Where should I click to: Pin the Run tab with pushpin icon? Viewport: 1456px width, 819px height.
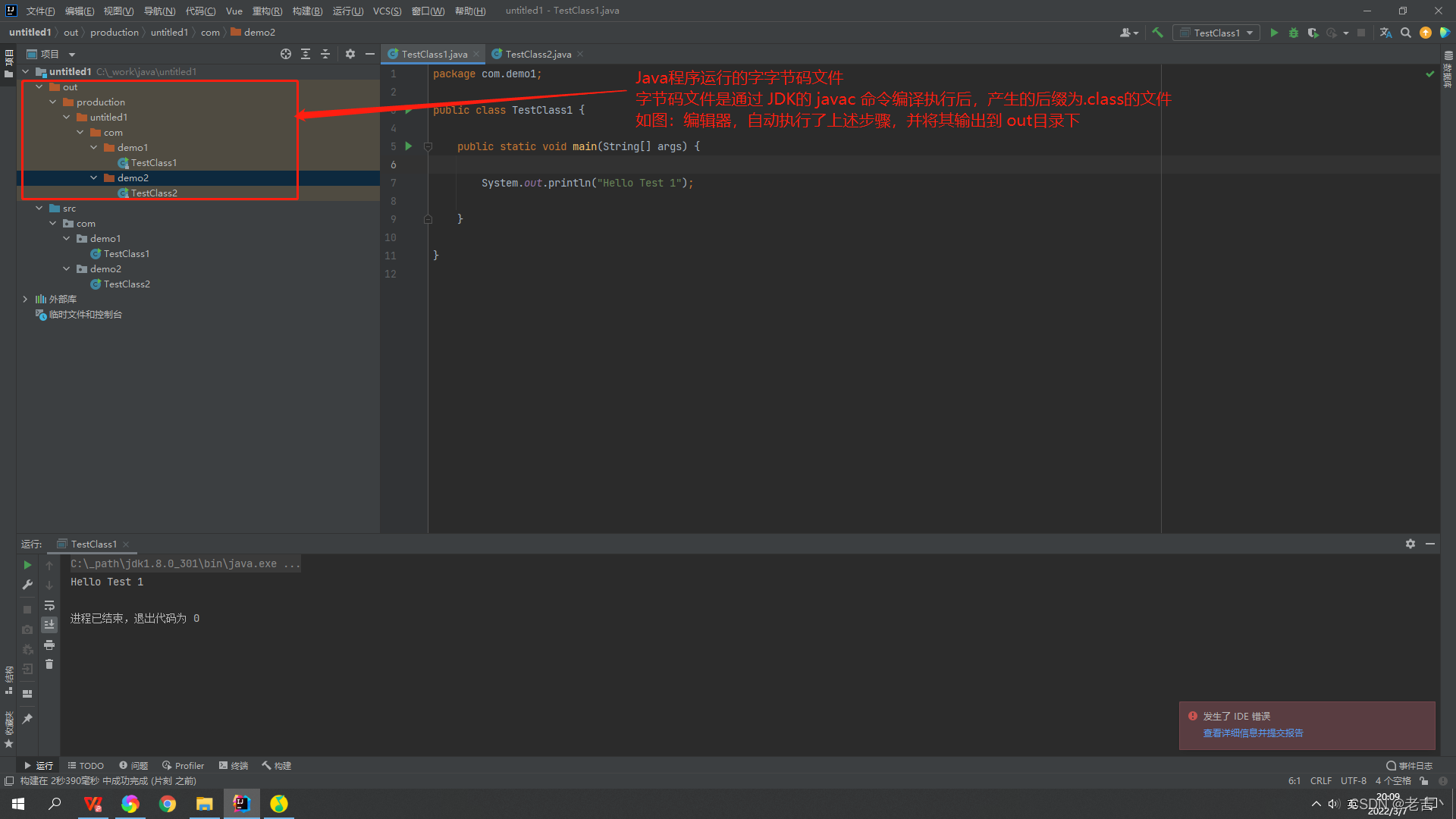pyautogui.click(x=27, y=718)
